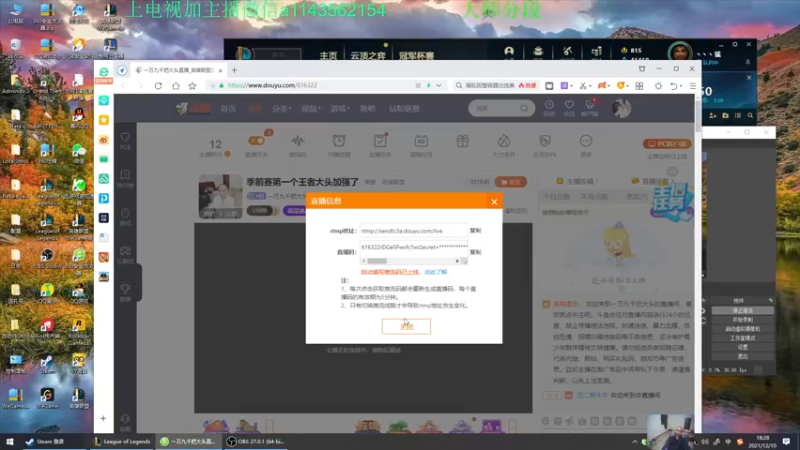Bookmark page with the star icon

[x=192, y=86]
